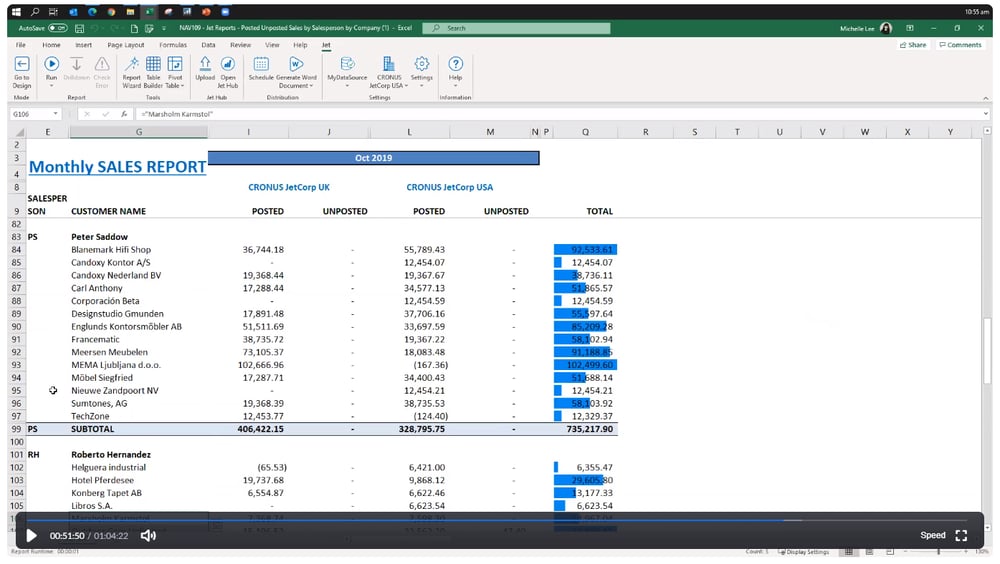Viewport: 1000px width, 564px height.
Task: Collapse the ribbon with the chevron
Action: point(986,98)
